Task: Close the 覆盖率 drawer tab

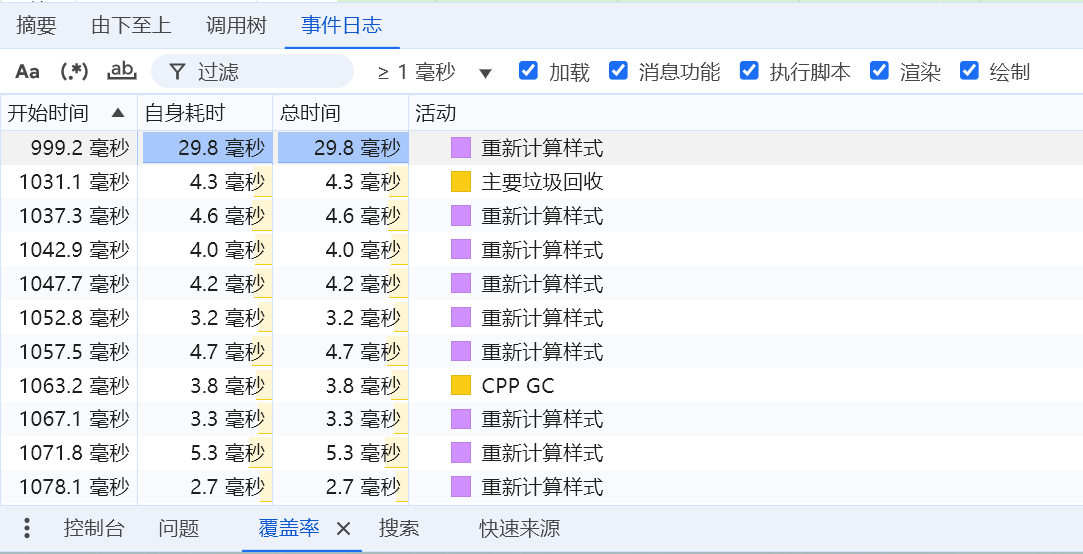Action: point(343,529)
